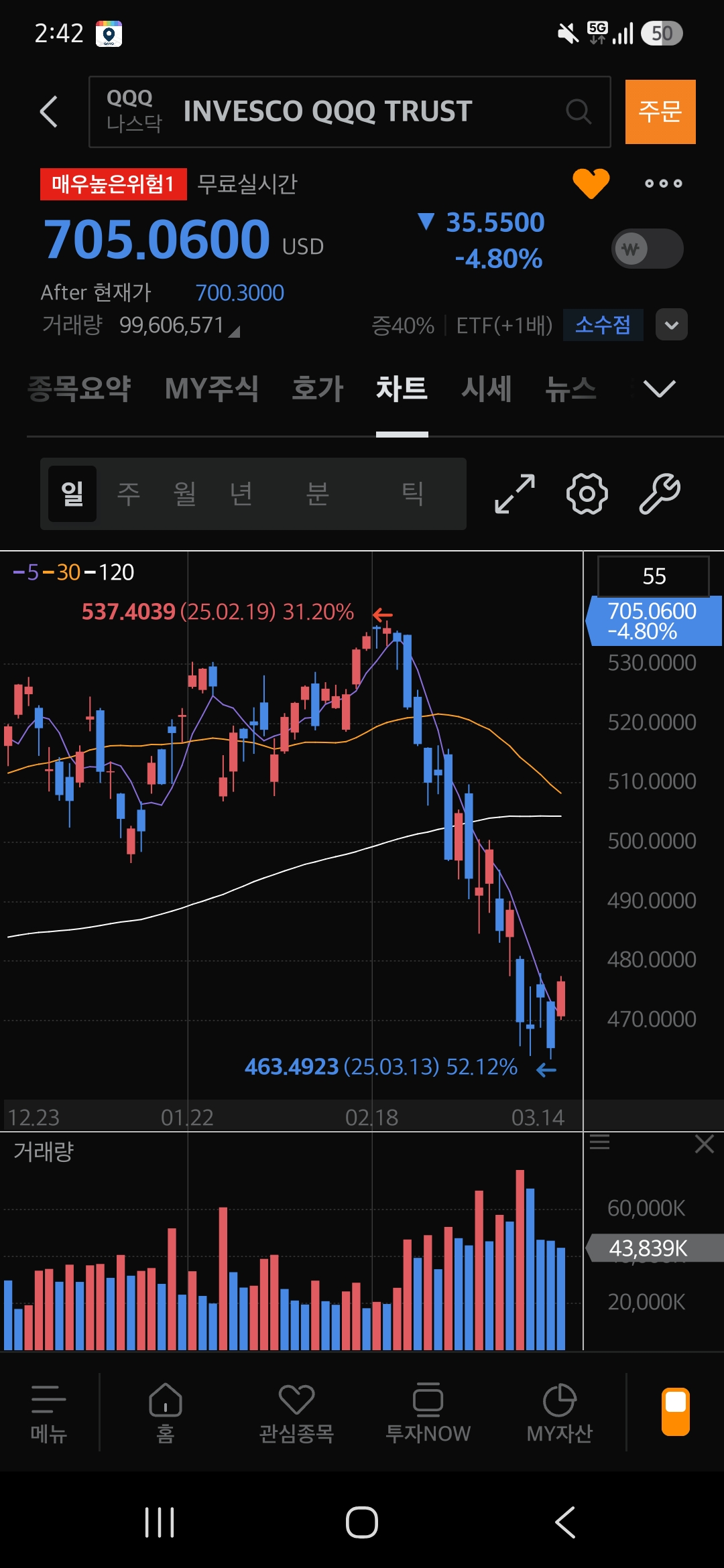
Task: Tap the low marker 463.4923 label
Action: pos(381,1067)
